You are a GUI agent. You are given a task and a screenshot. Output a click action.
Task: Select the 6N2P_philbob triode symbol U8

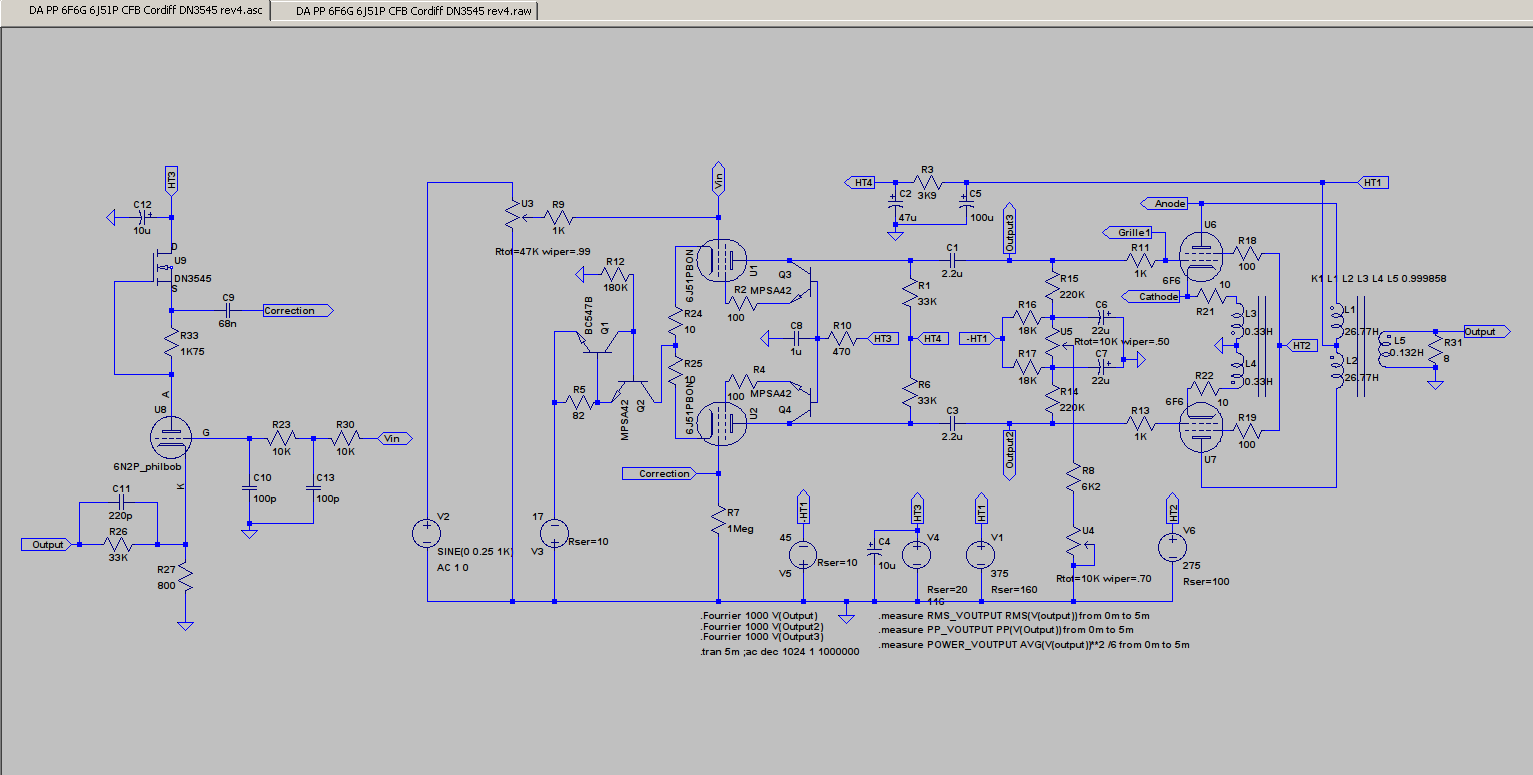(172, 437)
